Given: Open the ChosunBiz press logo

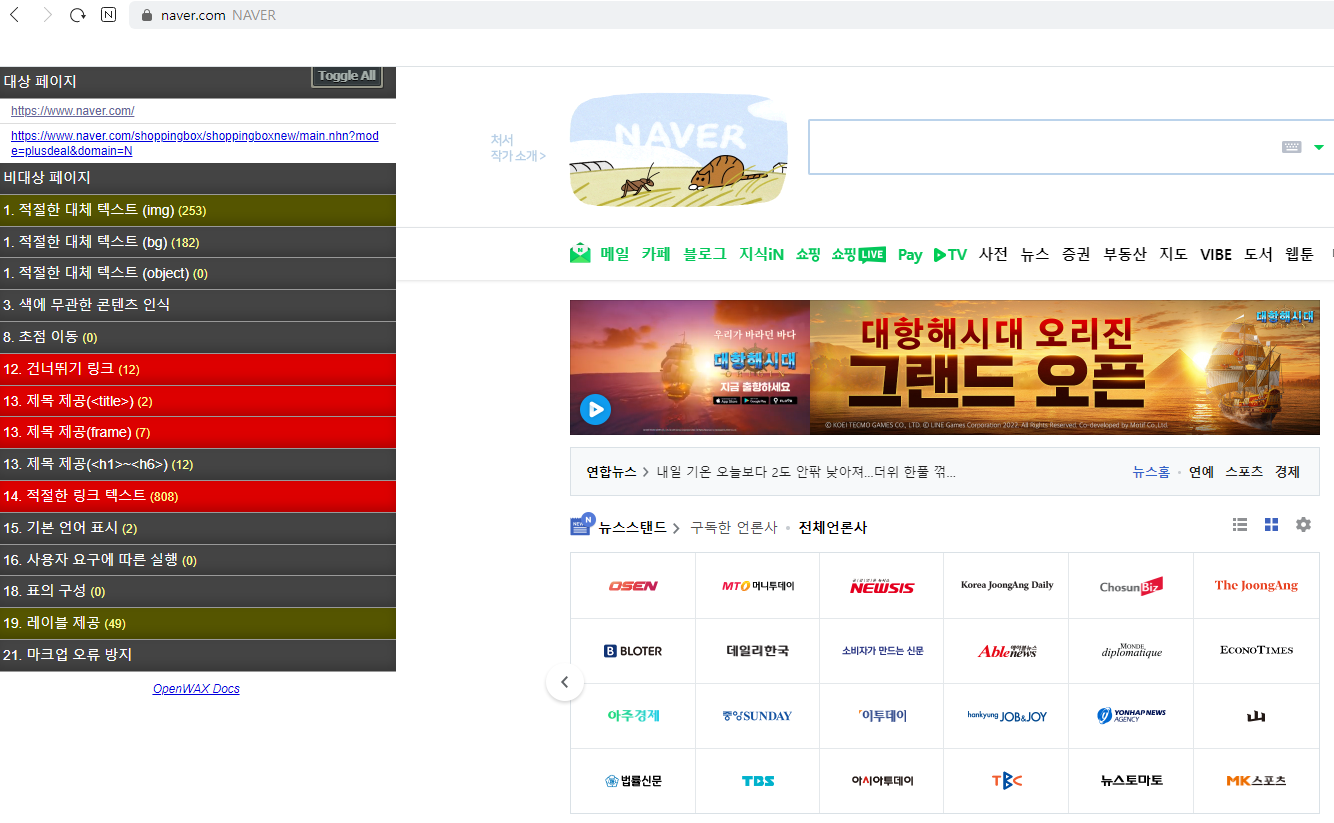Looking at the screenshot, I should pyautogui.click(x=1131, y=586).
